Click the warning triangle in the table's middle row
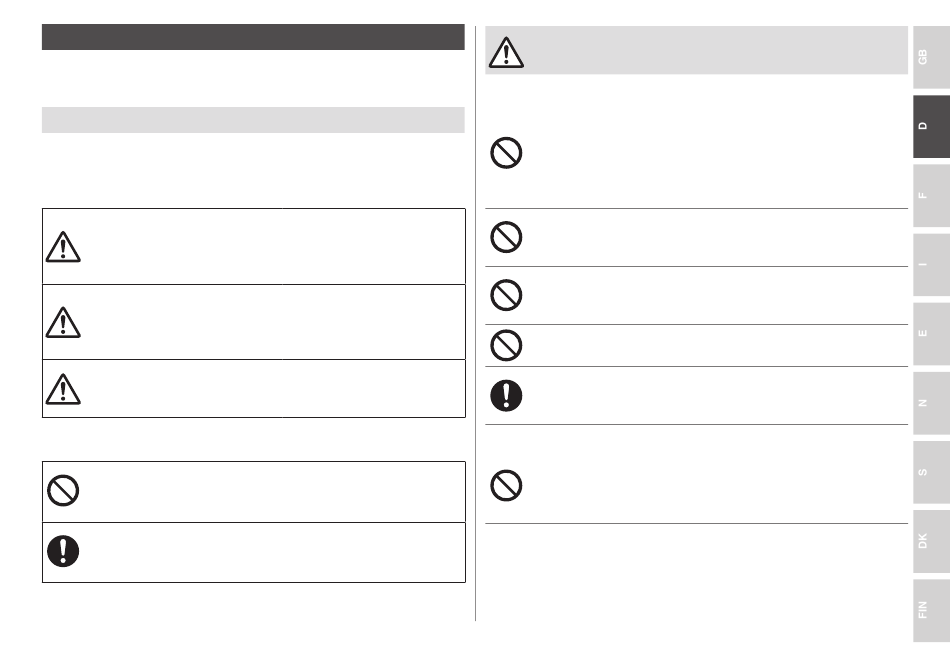 pyautogui.click(x=63, y=322)
